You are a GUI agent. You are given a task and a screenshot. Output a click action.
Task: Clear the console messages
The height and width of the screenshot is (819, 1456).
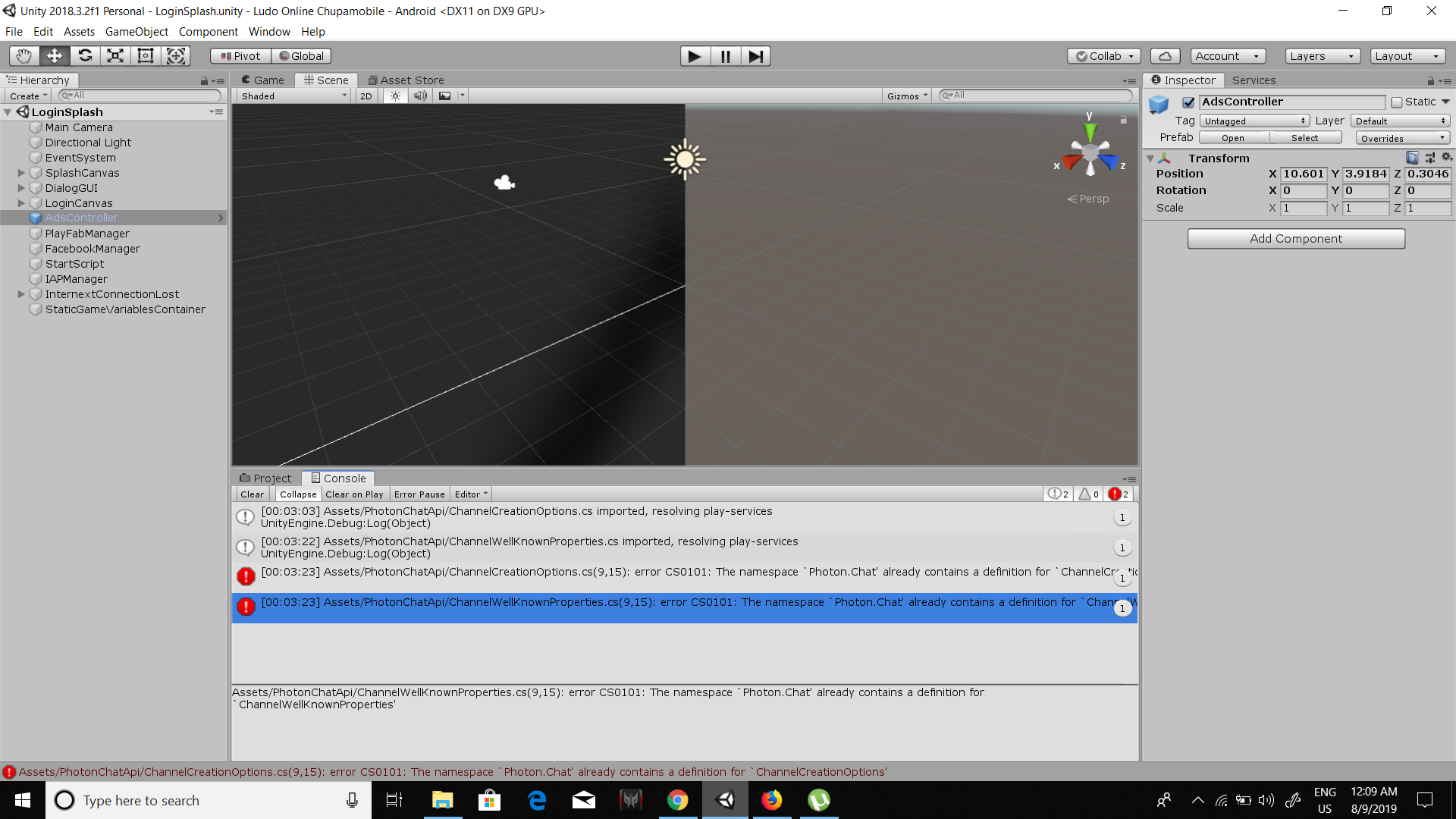click(x=252, y=494)
